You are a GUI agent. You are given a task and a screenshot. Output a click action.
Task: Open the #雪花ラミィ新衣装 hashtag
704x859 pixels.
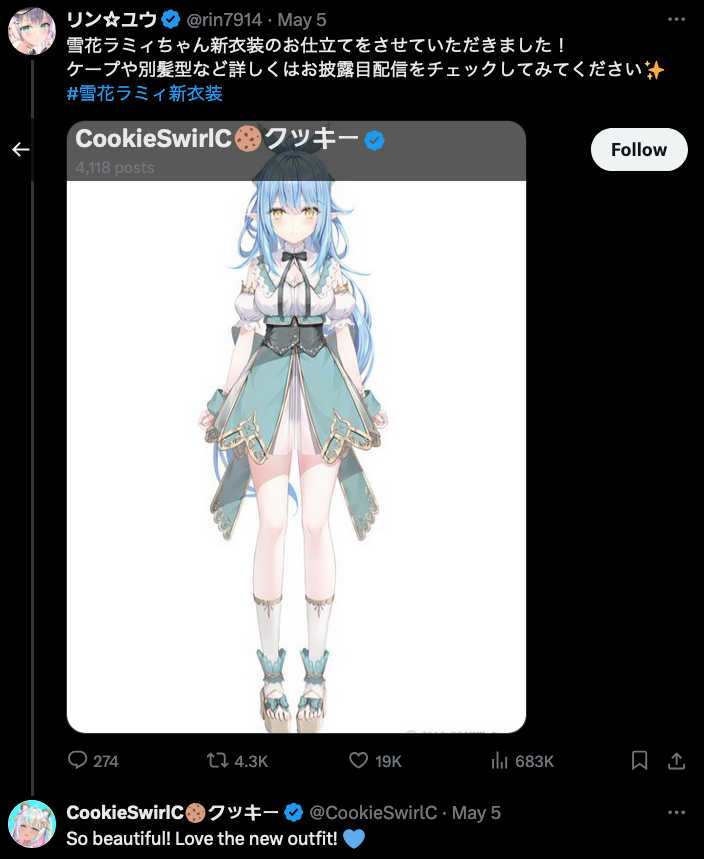[145, 93]
